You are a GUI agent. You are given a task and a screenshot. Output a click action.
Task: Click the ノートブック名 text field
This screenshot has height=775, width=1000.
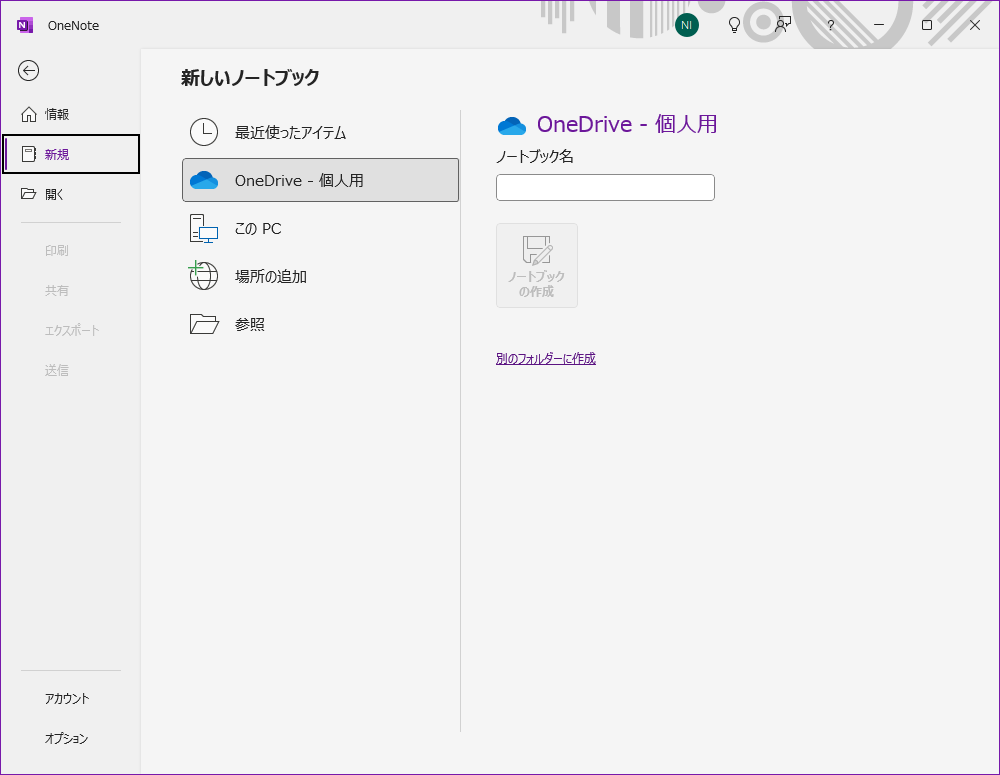pos(605,187)
